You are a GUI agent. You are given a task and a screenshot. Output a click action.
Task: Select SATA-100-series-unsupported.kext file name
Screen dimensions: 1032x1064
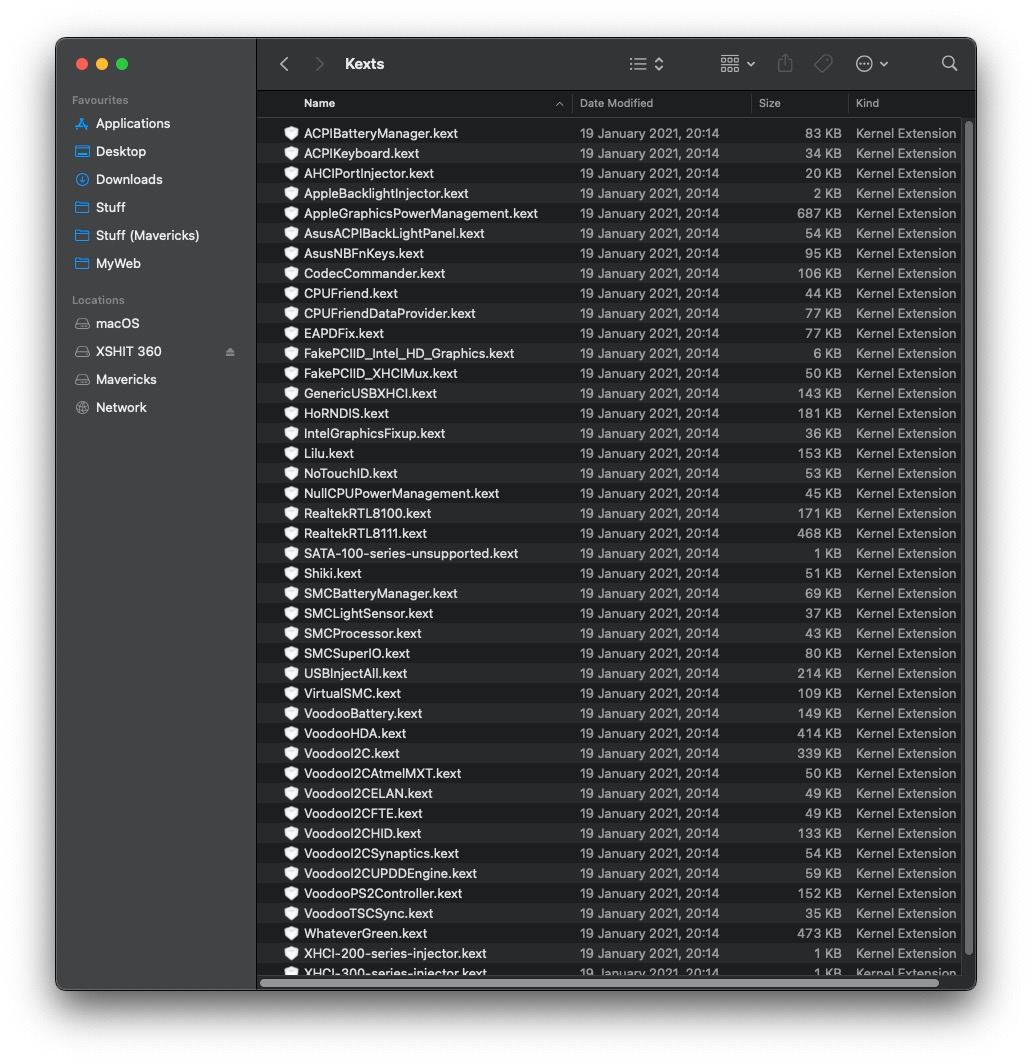coord(410,553)
